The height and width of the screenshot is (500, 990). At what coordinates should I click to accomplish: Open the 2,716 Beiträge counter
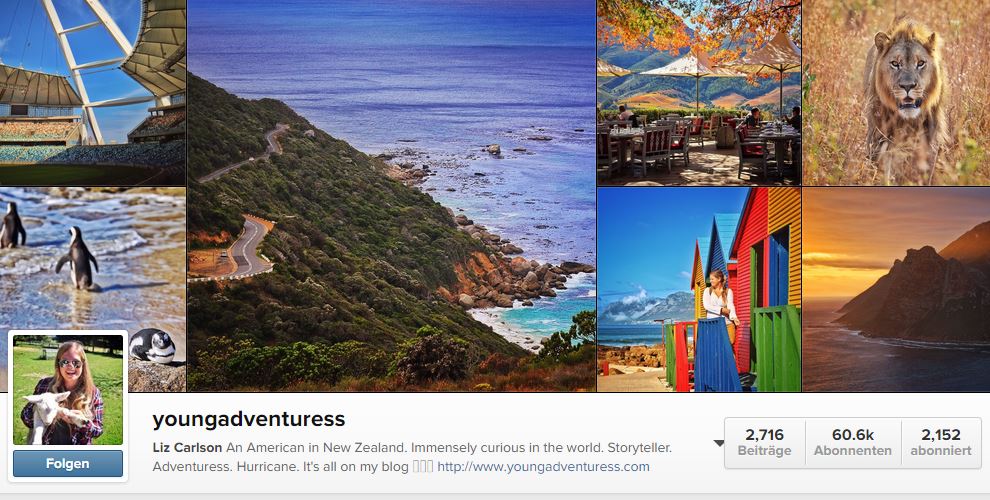765,443
